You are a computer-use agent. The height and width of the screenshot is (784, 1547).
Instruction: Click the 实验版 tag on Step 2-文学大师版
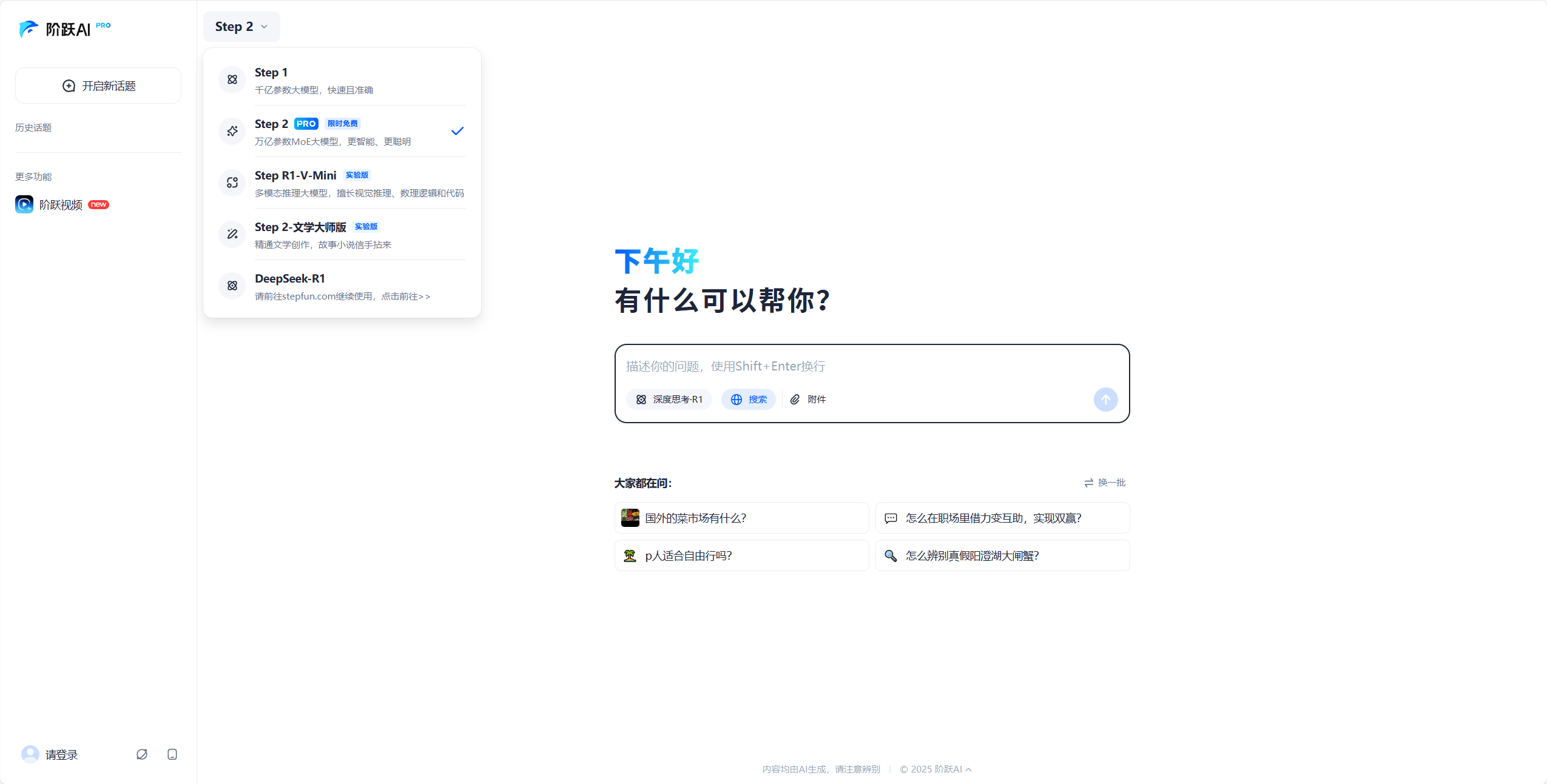(366, 227)
